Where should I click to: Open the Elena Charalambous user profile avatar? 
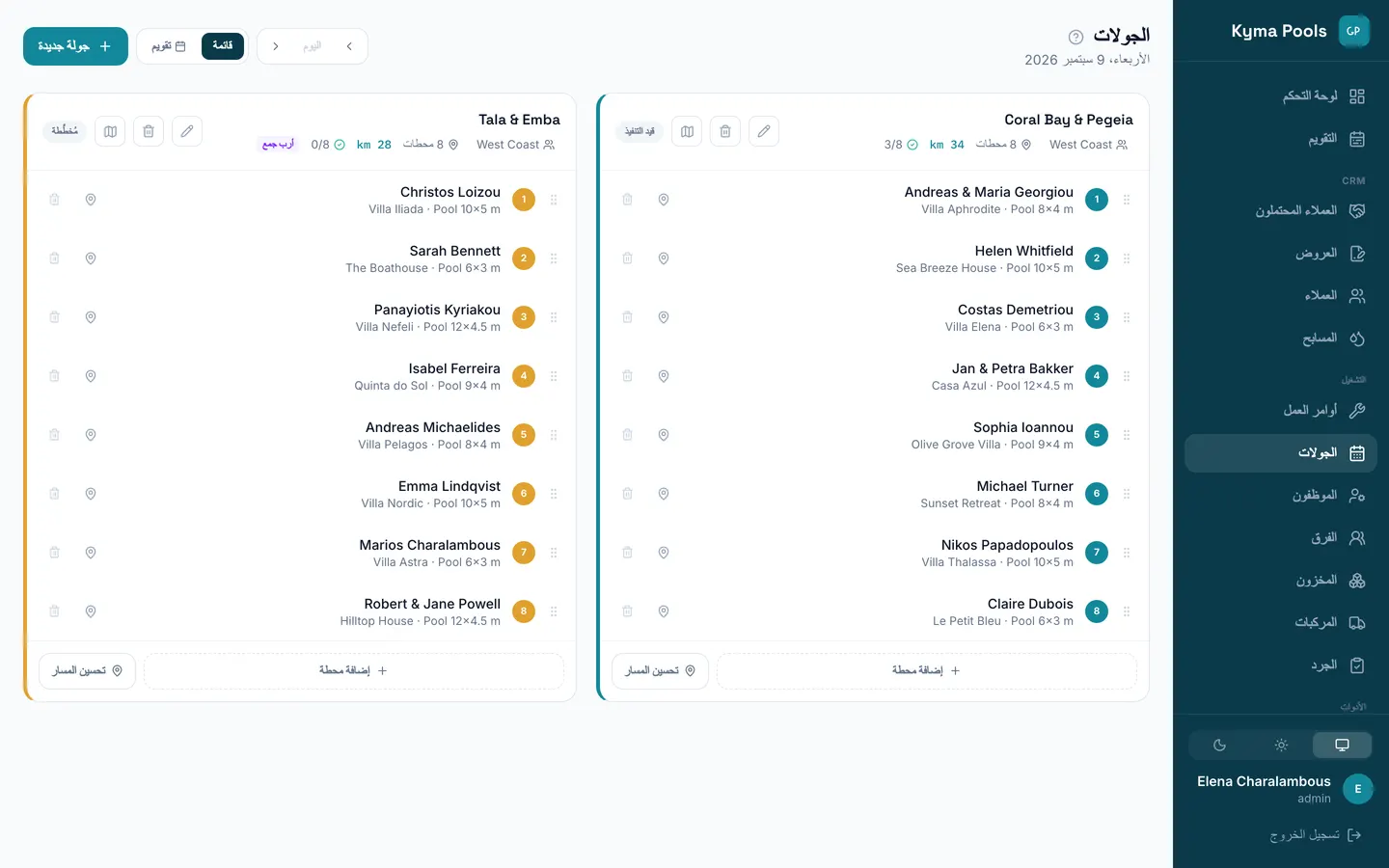(1358, 789)
